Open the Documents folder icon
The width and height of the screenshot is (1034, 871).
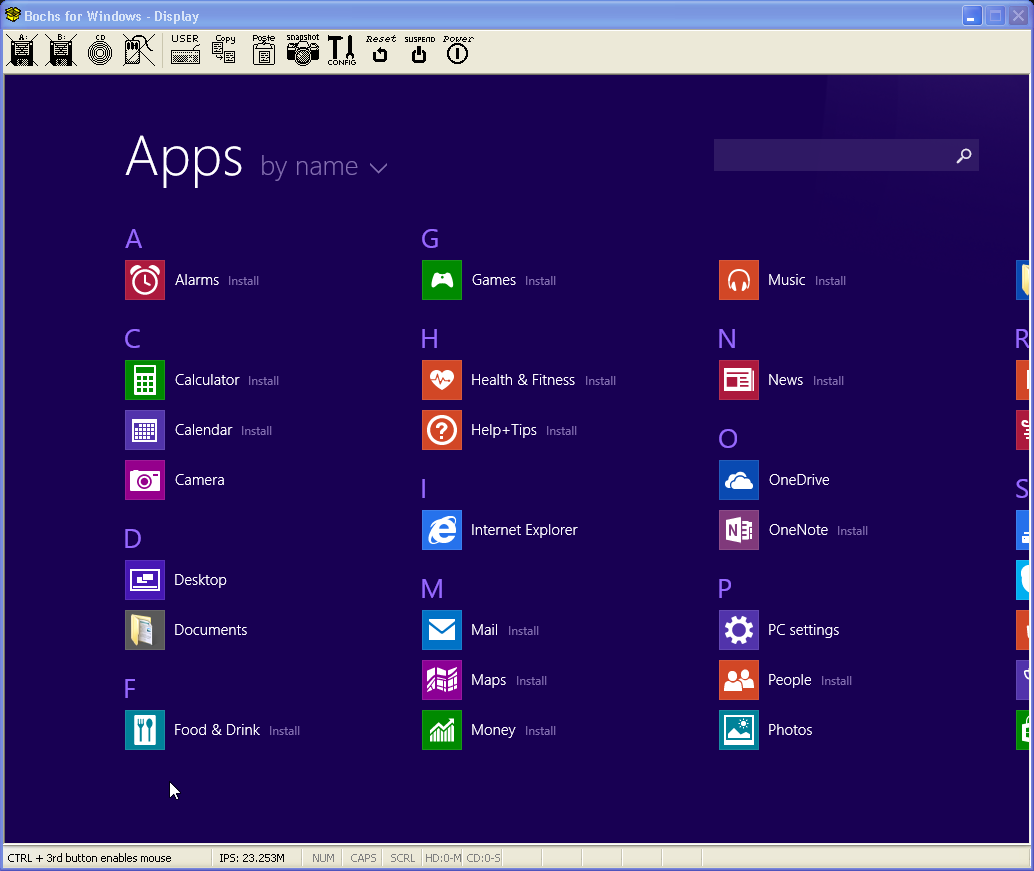[x=145, y=630]
